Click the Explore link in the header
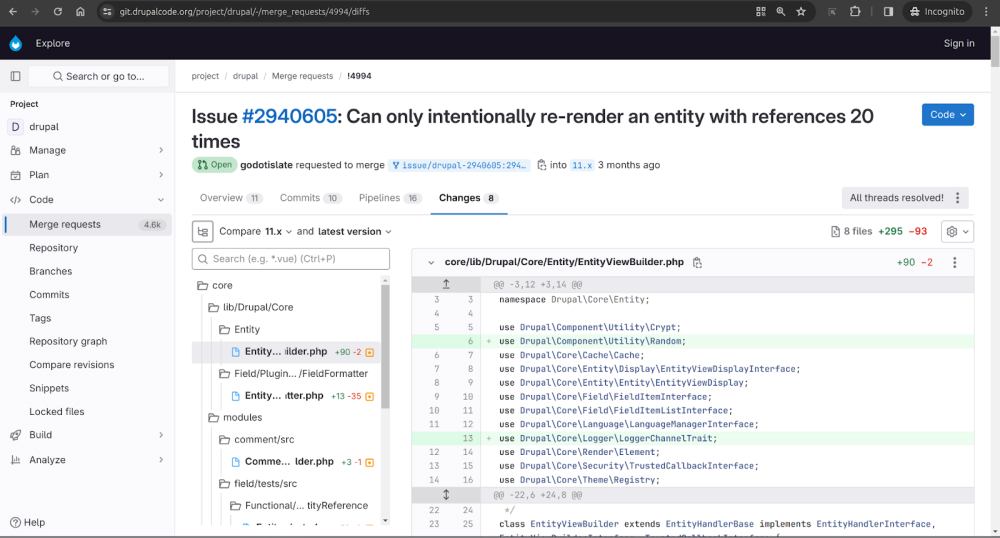 [x=52, y=43]
